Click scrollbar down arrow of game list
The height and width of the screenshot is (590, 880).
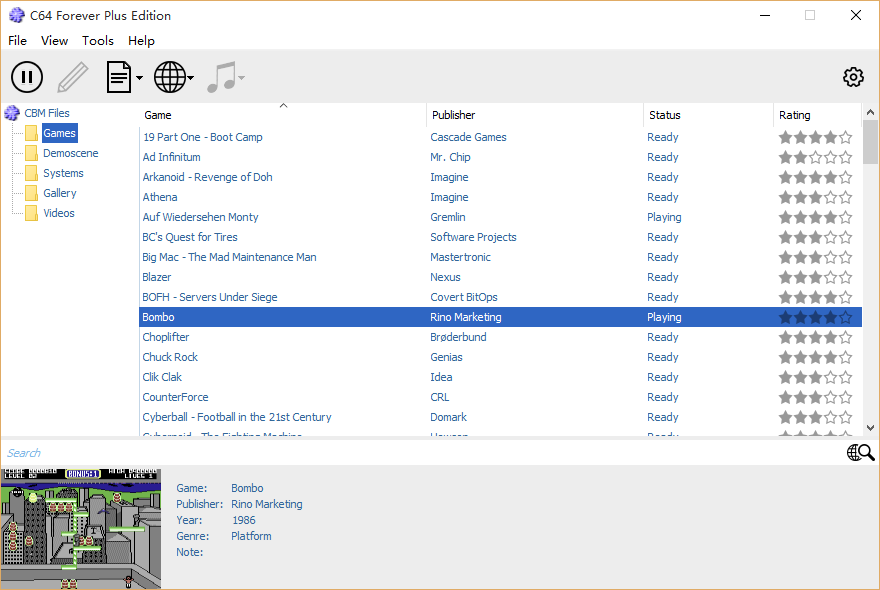click(870, 428)
